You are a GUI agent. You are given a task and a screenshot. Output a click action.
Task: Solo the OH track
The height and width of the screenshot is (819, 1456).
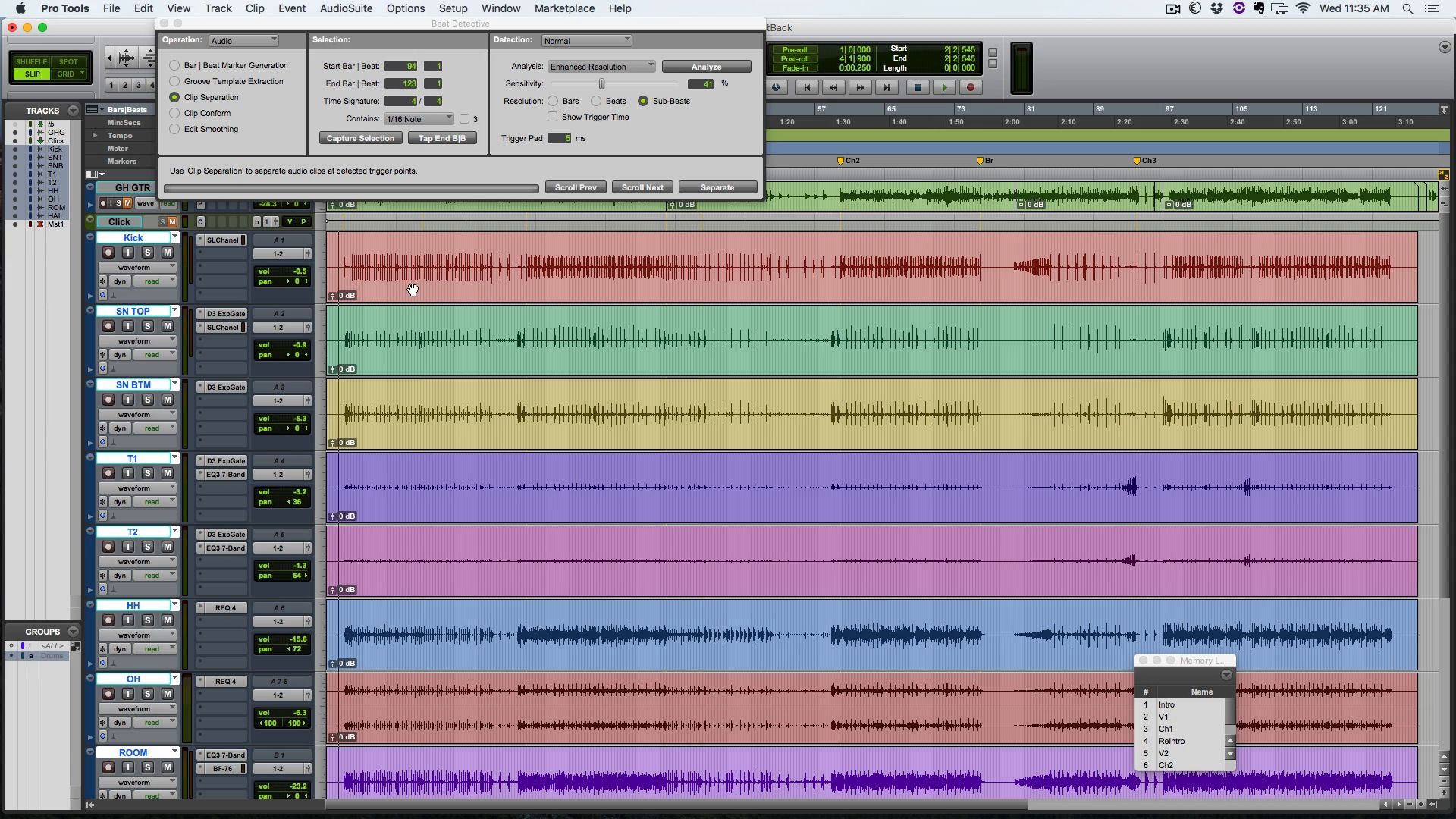[148, 694]
